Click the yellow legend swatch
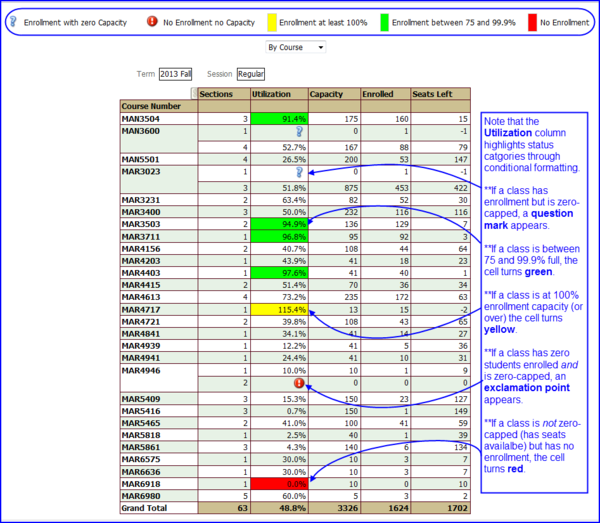 (x=272, y=23)
